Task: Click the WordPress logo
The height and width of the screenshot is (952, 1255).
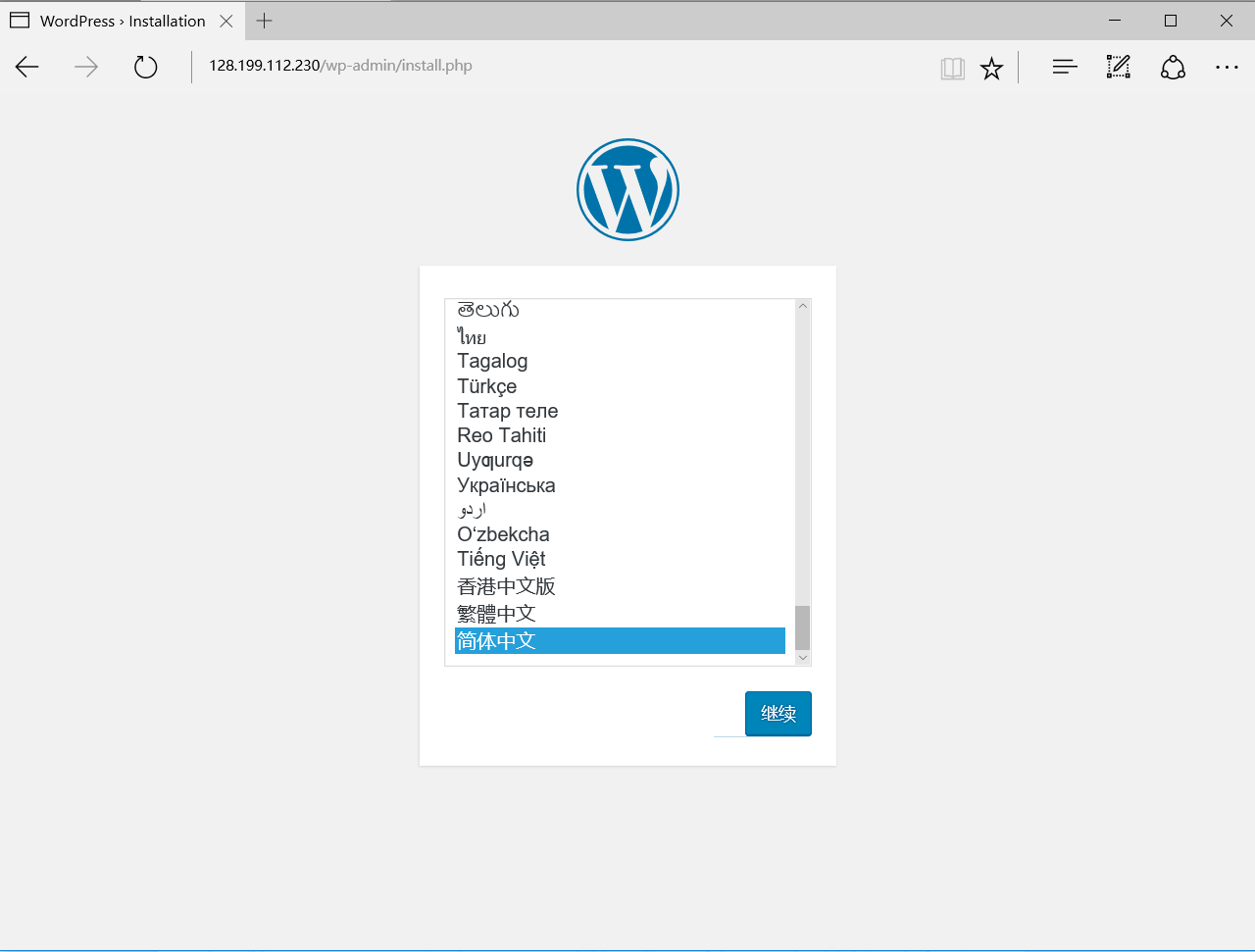Action: (x=627, y=189)
